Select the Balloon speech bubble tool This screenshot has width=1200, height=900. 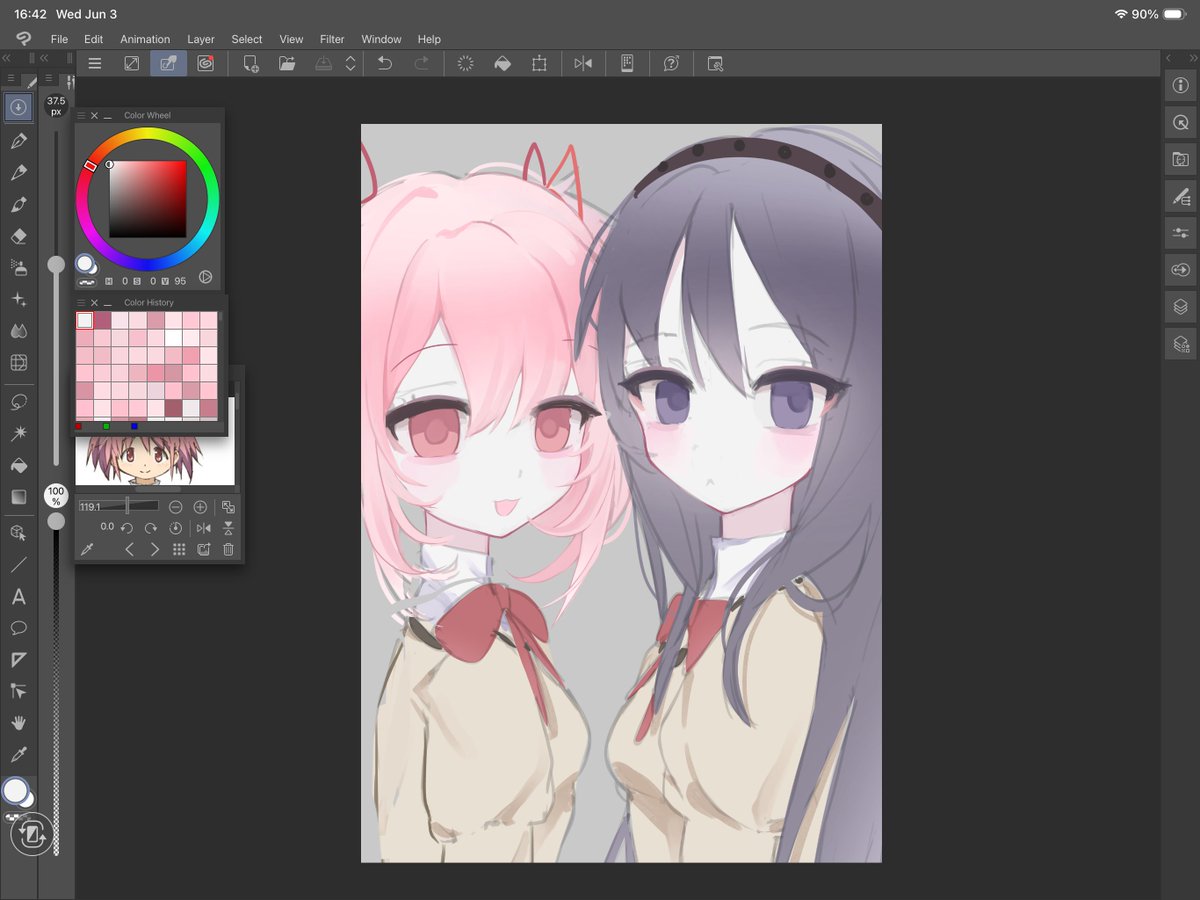coord(18,628)
